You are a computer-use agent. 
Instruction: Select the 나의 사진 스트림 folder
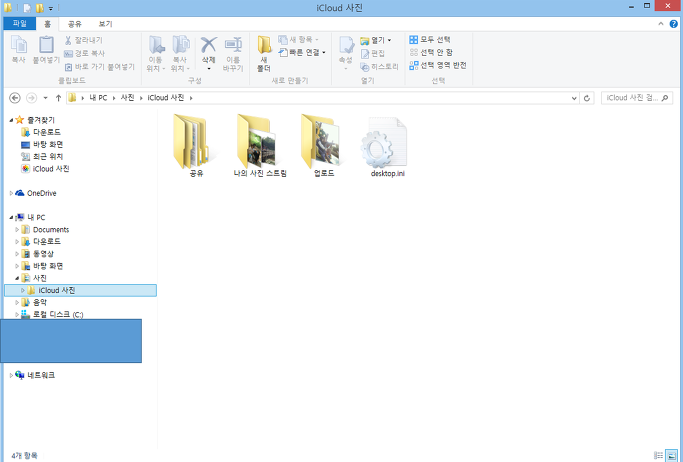(260, 145)
